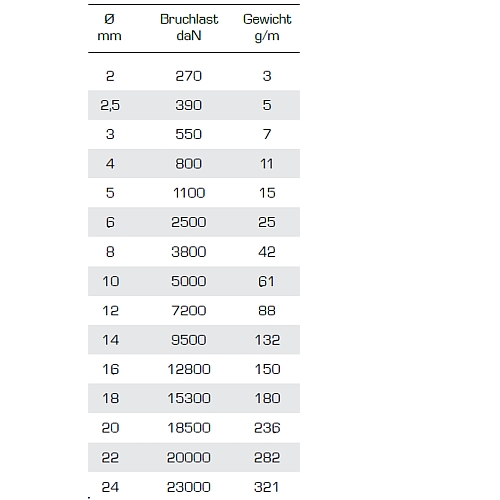Select the 2,5 mm diameter cell
The image size is (500, 500).
coord(110,105)
